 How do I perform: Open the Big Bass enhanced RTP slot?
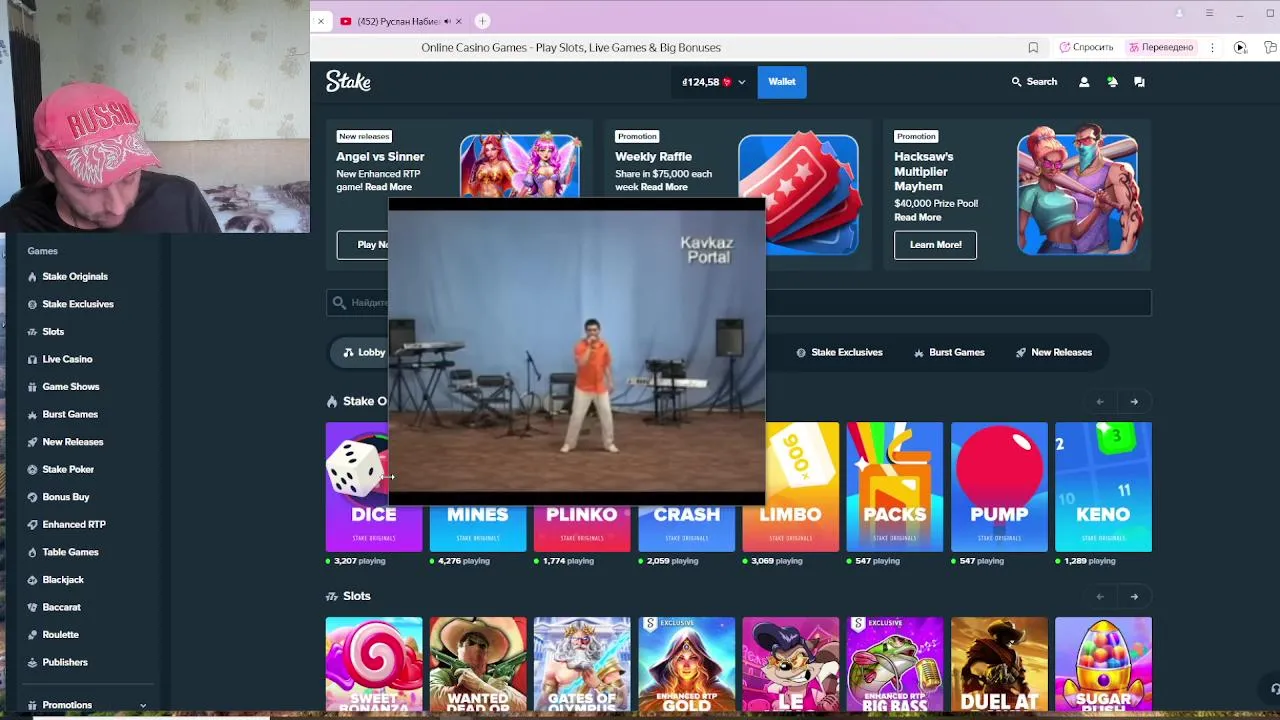pos(894,664)
